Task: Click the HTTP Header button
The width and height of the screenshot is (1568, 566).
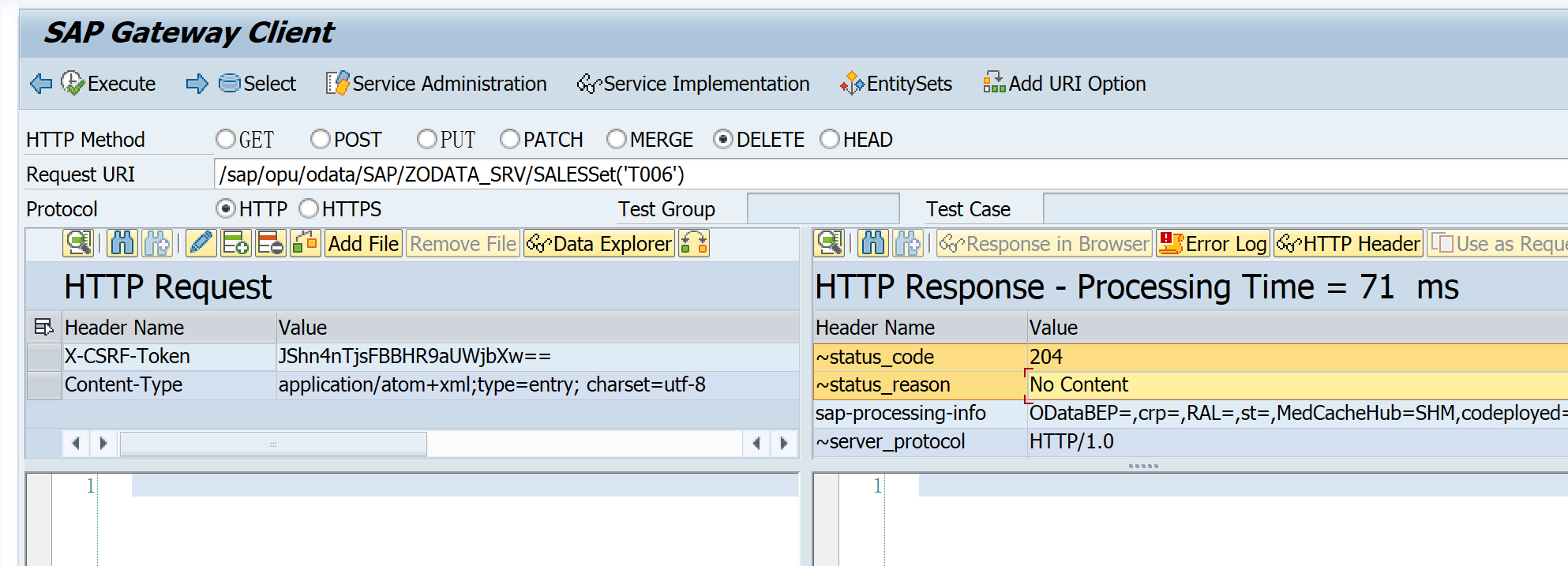Action: (1349, 244)
